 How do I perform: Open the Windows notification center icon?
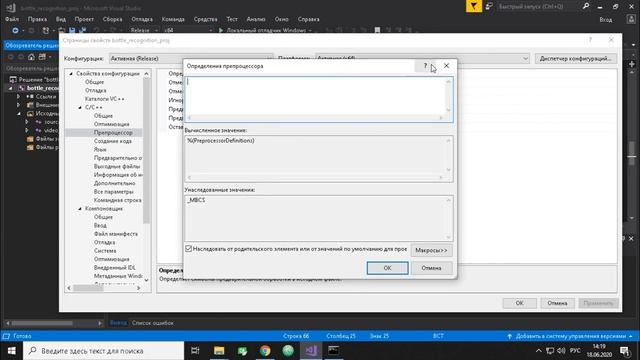(624, 351)
